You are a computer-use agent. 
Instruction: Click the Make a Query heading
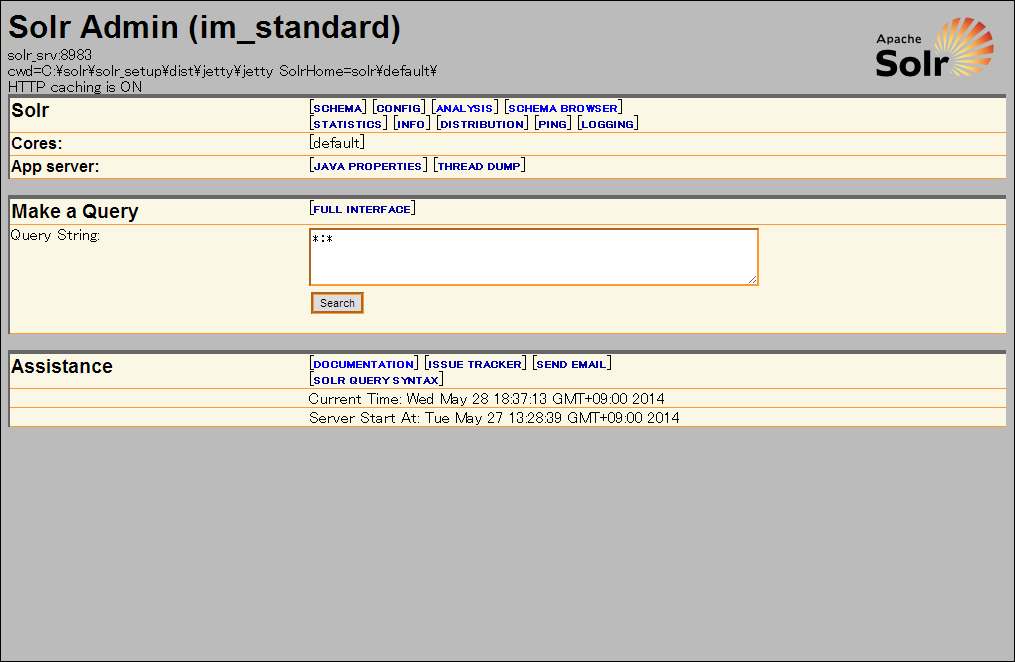(75, 212)
